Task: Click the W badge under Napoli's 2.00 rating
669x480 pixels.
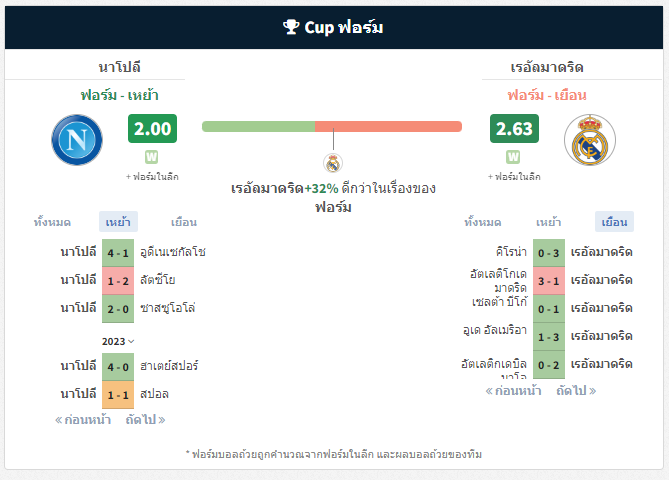Action: (151, 157)
